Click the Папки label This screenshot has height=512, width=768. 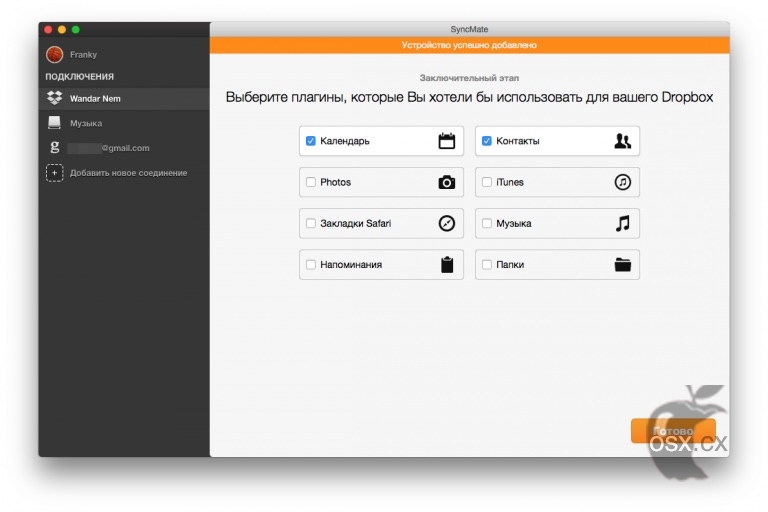pos(510,265)
